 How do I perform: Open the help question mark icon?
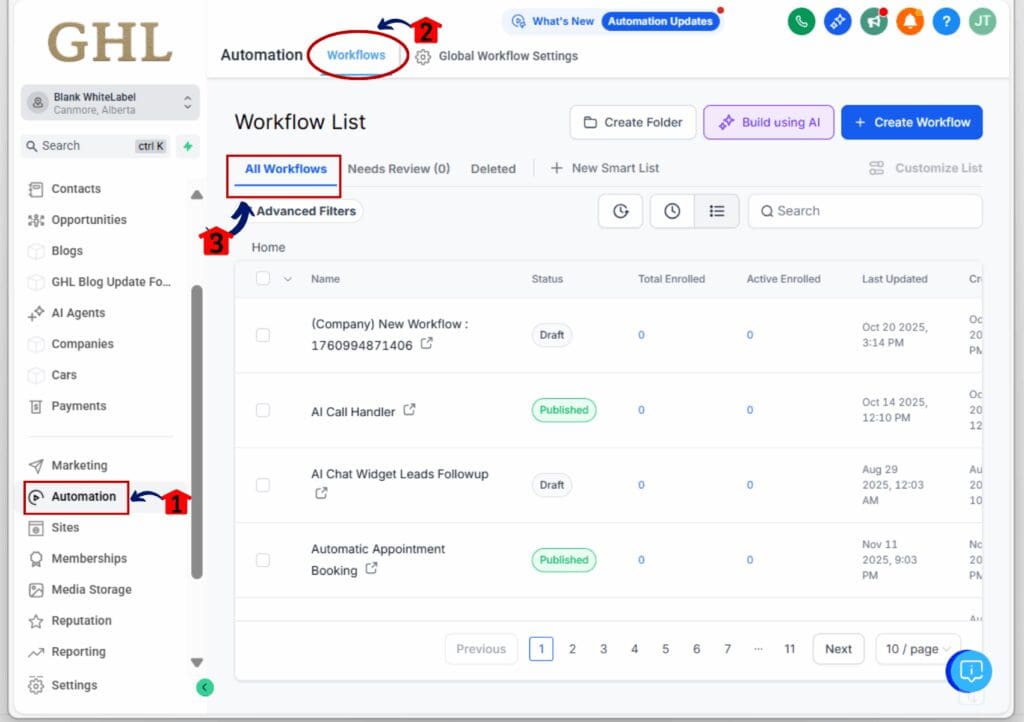[x=945, y=21]
